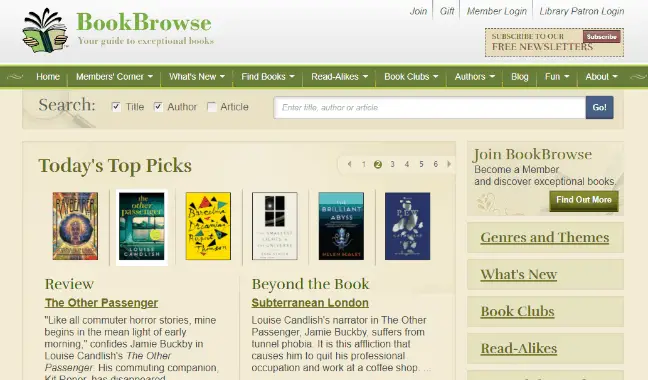Click the Find Out More button
The image size is (648, 380).
[584, 200]
